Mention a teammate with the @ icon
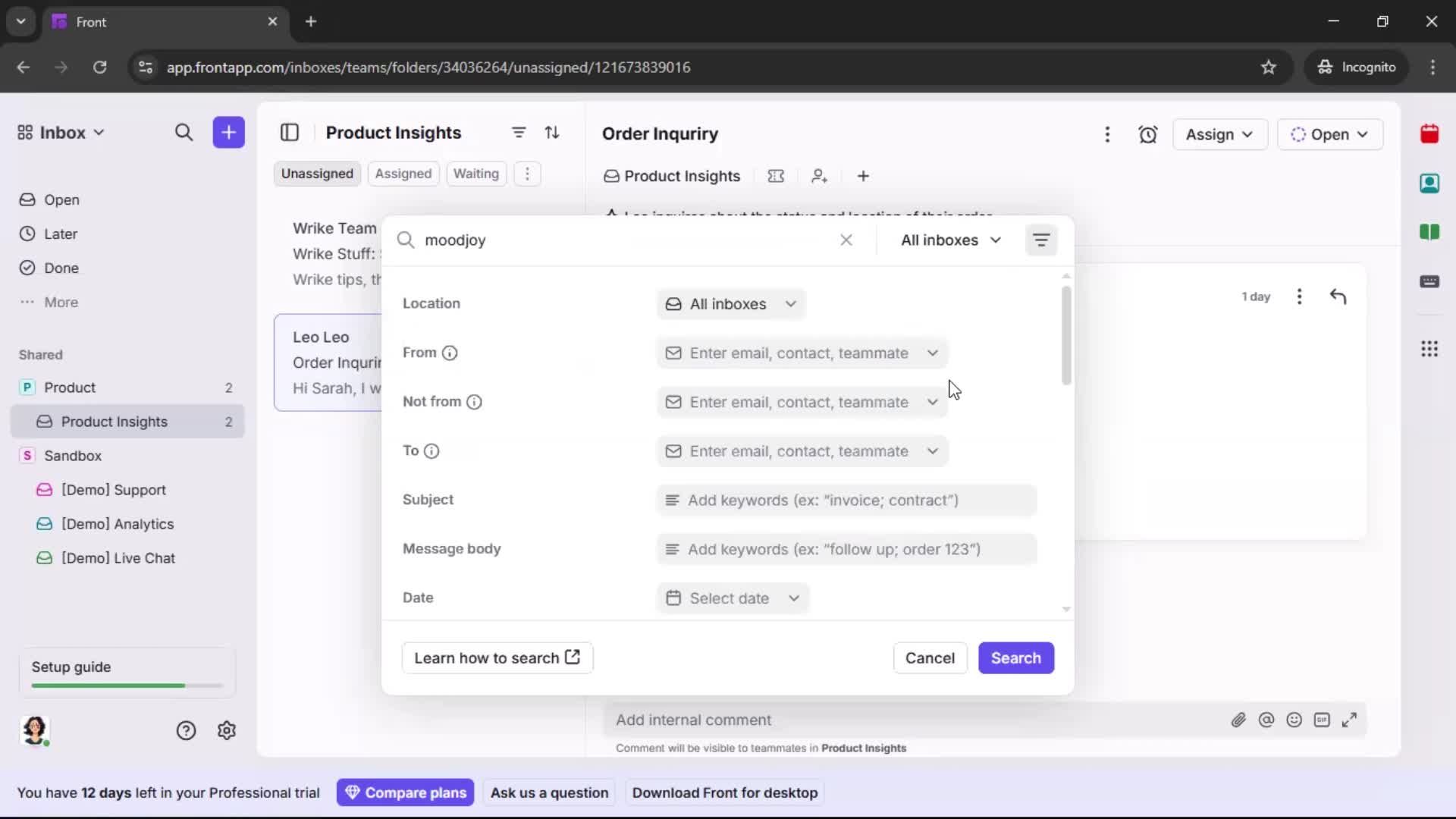The image size is (1456, 819). point(1267,720)
